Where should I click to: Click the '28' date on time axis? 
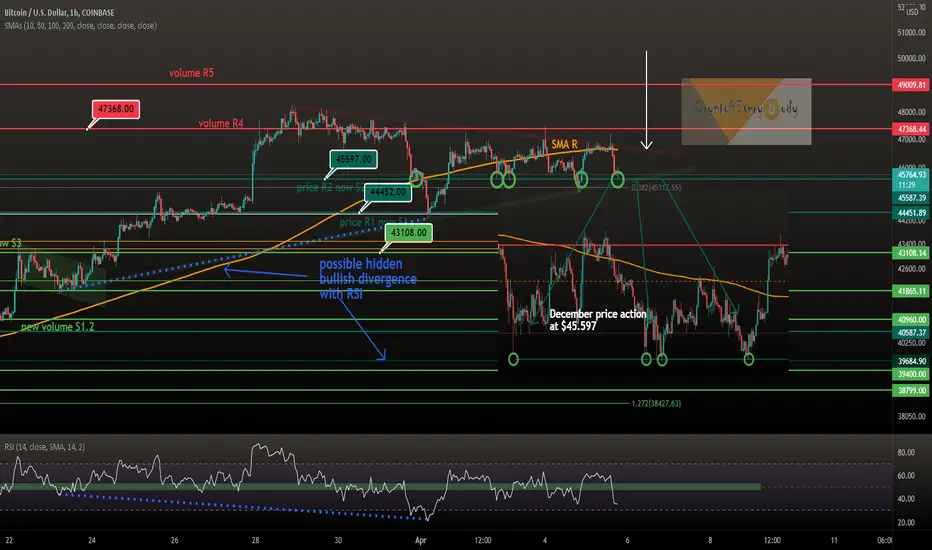pos(255,540)
